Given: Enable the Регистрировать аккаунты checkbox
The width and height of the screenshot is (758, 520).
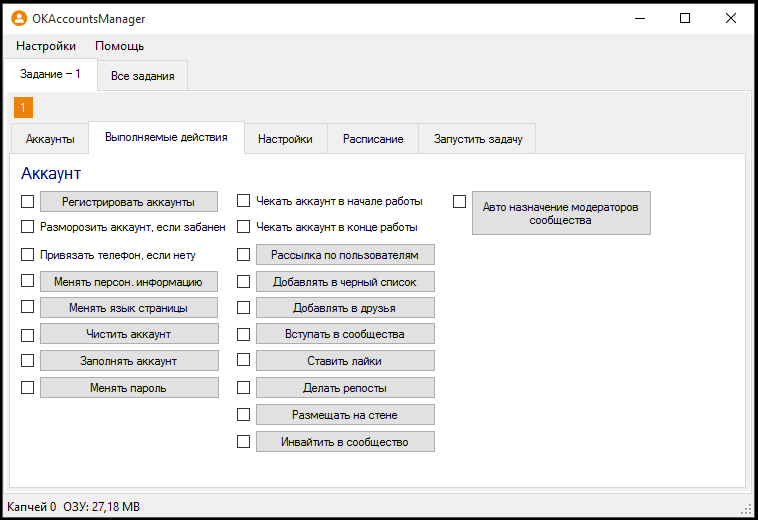Looking at the screenshot, I should click(28, 202).
